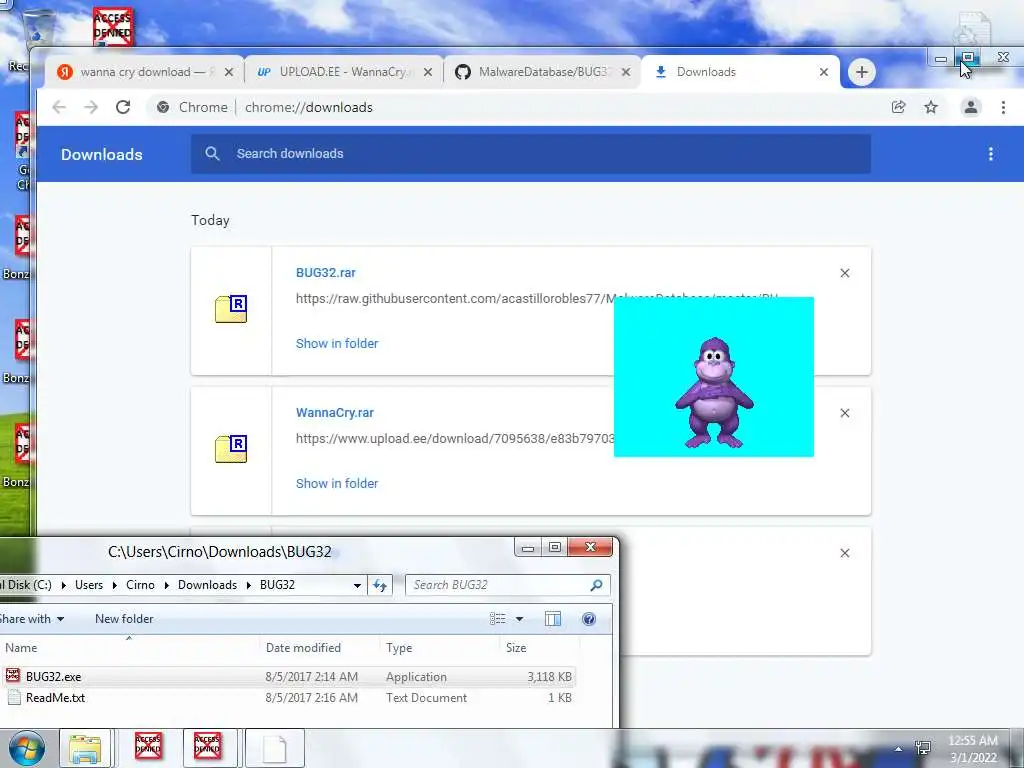Close the UPLOAD.EE tab
The width and height of the screenshot is (1024, 768).
[428, 72]
